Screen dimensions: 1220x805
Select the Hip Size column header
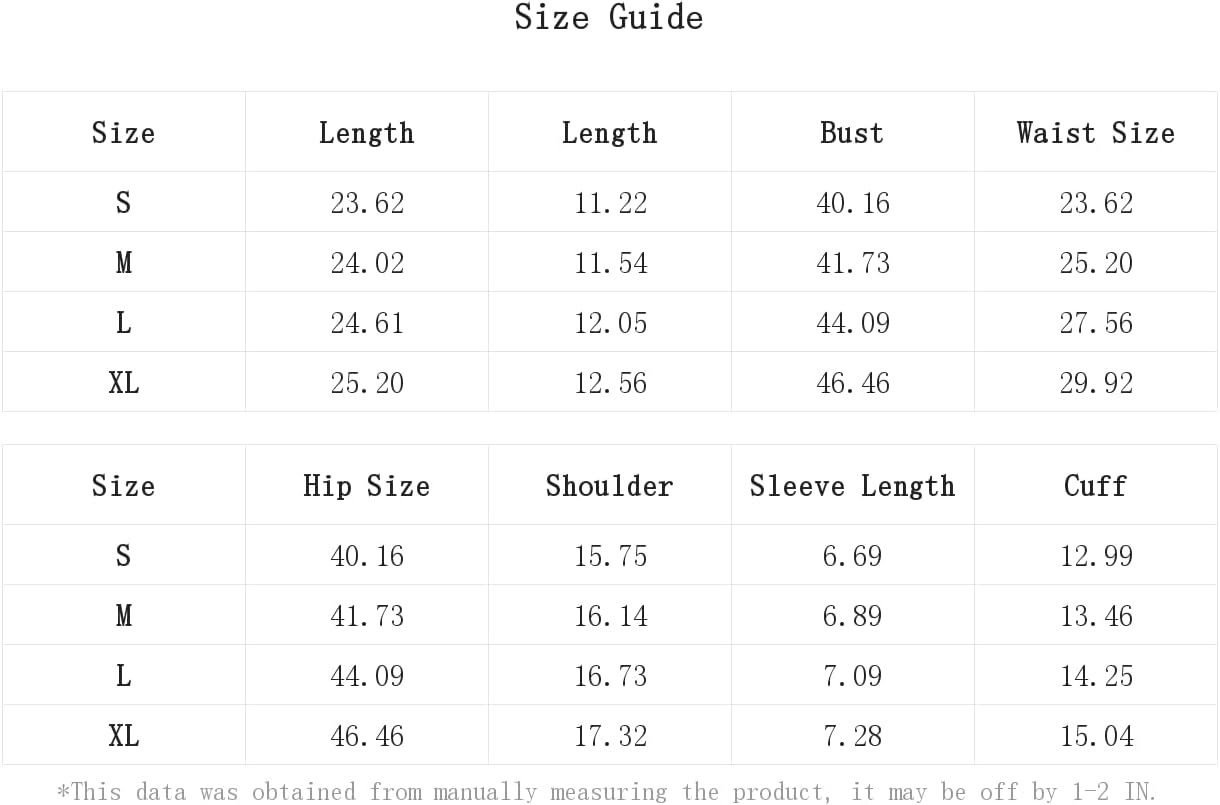[367, 486]
